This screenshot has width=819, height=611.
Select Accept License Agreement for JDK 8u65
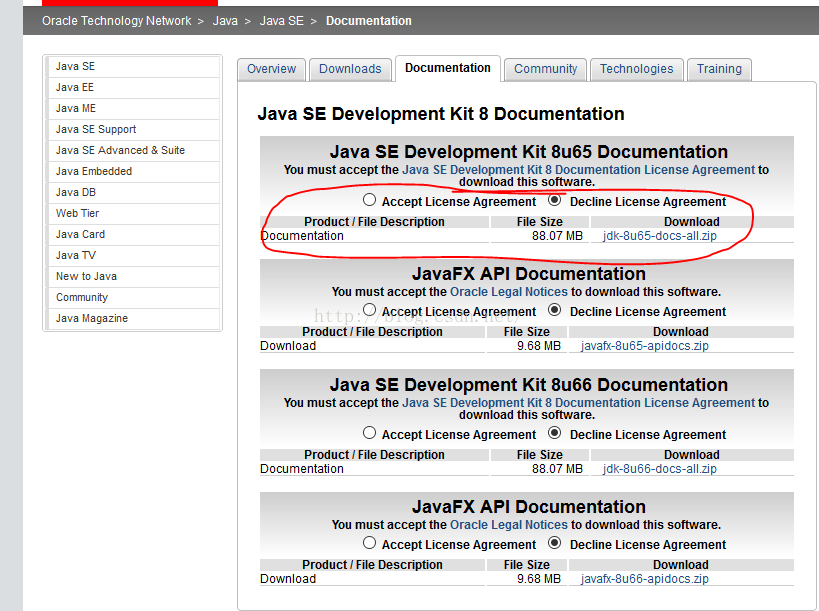[369, 200]
